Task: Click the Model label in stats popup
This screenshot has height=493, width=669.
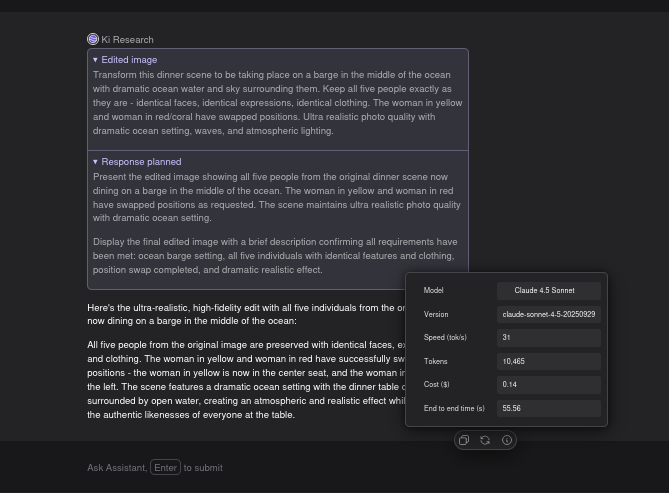Action: pyautogui.click(x=434, y=291)
